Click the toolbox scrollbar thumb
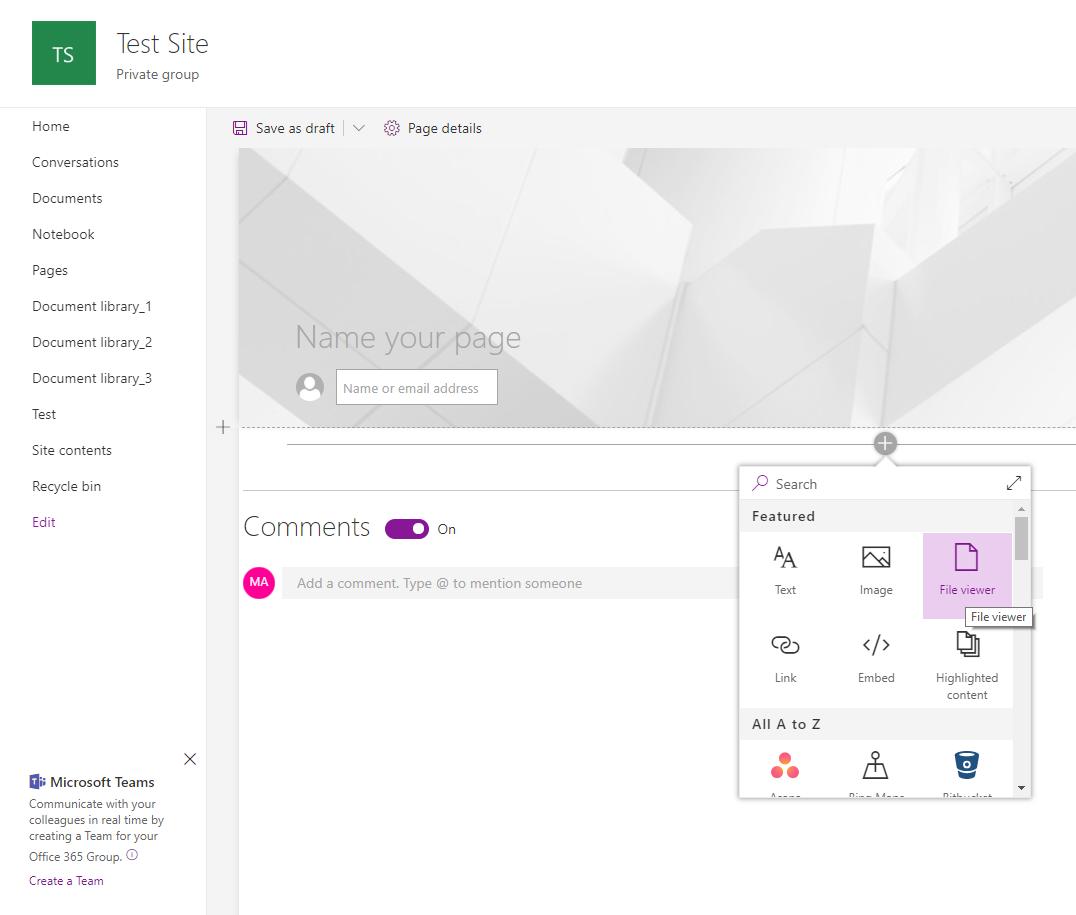Screen dimensions: 1076x915 pyautogui.click(x=1021, y=538)
